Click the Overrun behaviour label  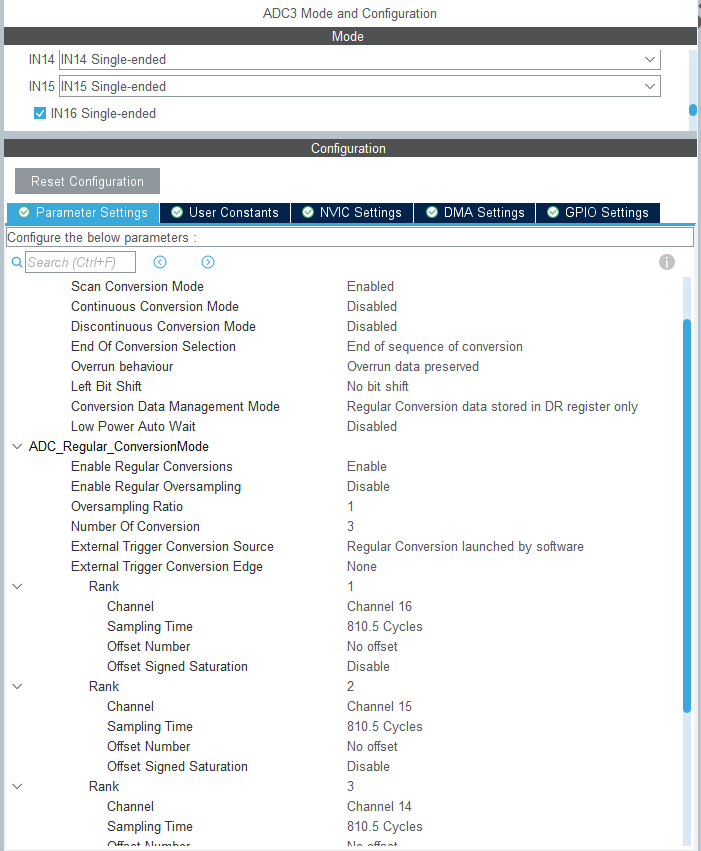(x=122, y=366)
